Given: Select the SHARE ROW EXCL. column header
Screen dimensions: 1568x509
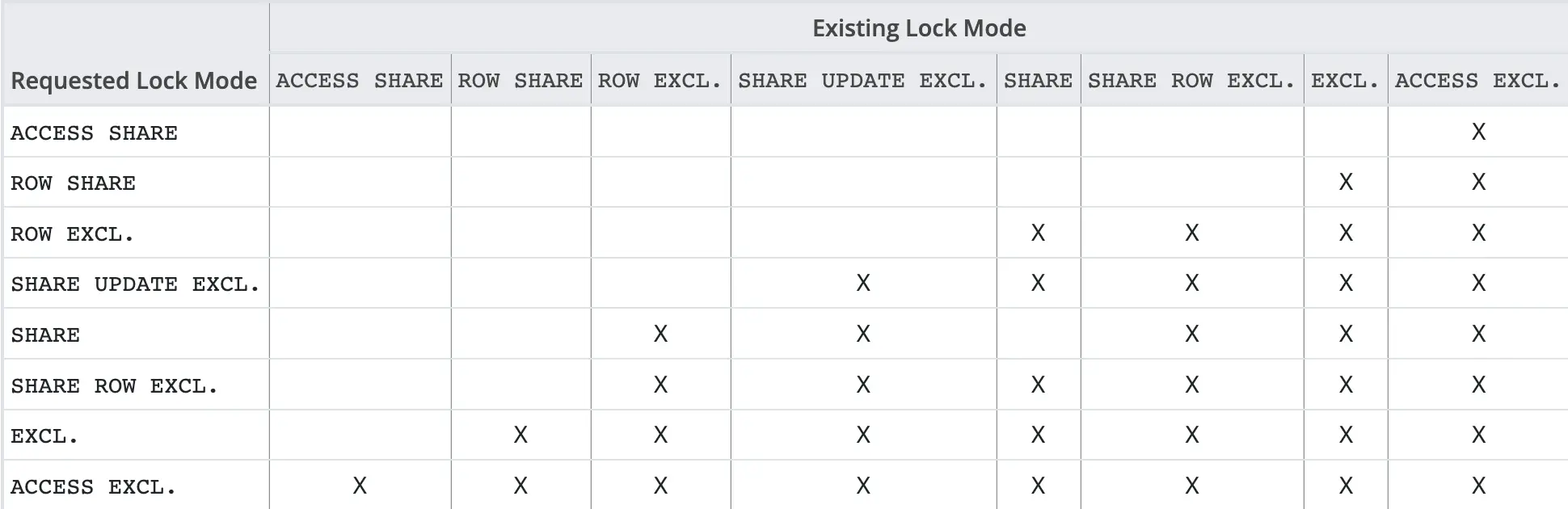Looking at the screenshot, I should pos(1191,81).
